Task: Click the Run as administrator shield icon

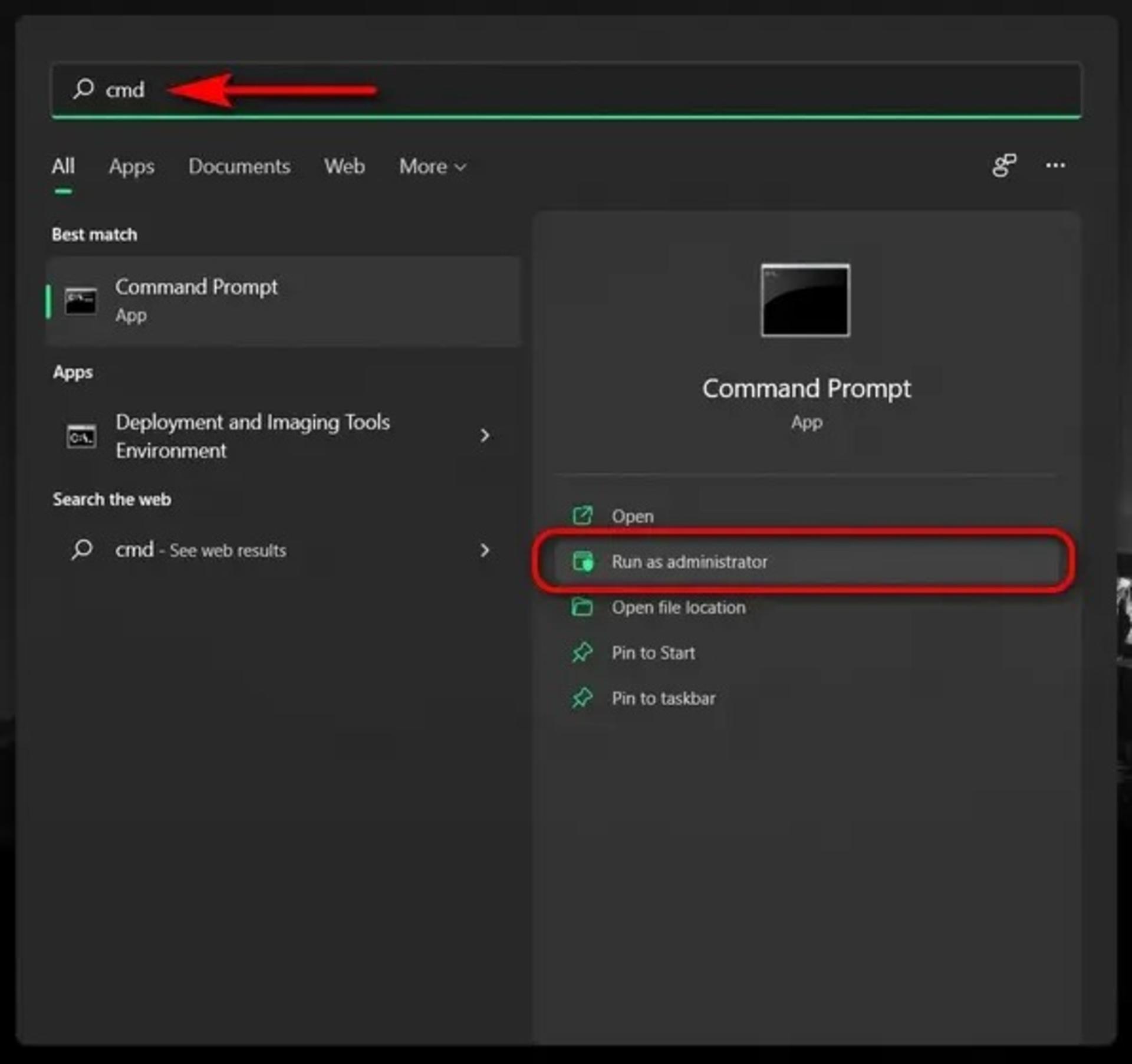Action: (x=583, y=561)
